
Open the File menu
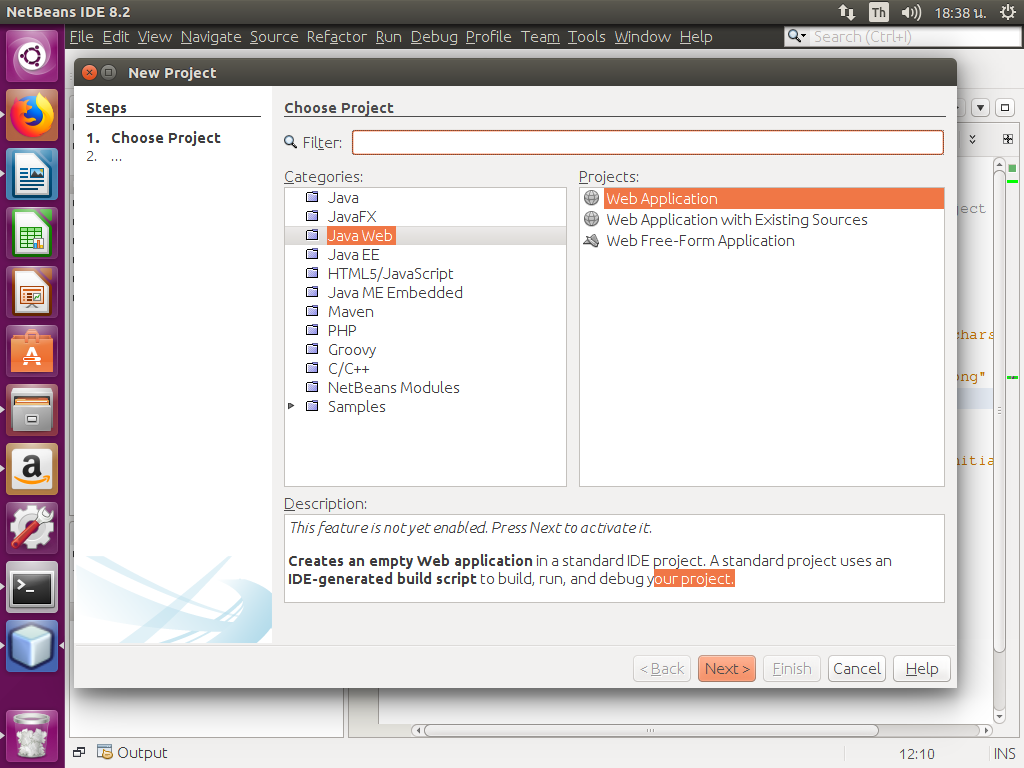point(82,37)
